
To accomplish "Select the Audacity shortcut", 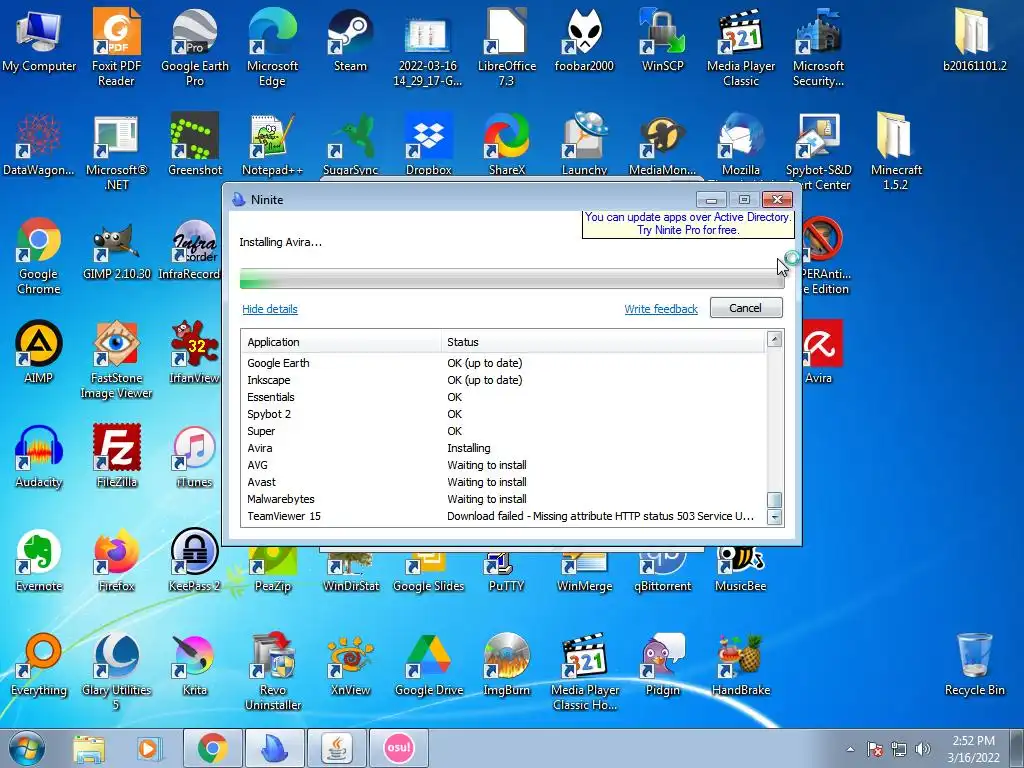I will click(39, 456).
